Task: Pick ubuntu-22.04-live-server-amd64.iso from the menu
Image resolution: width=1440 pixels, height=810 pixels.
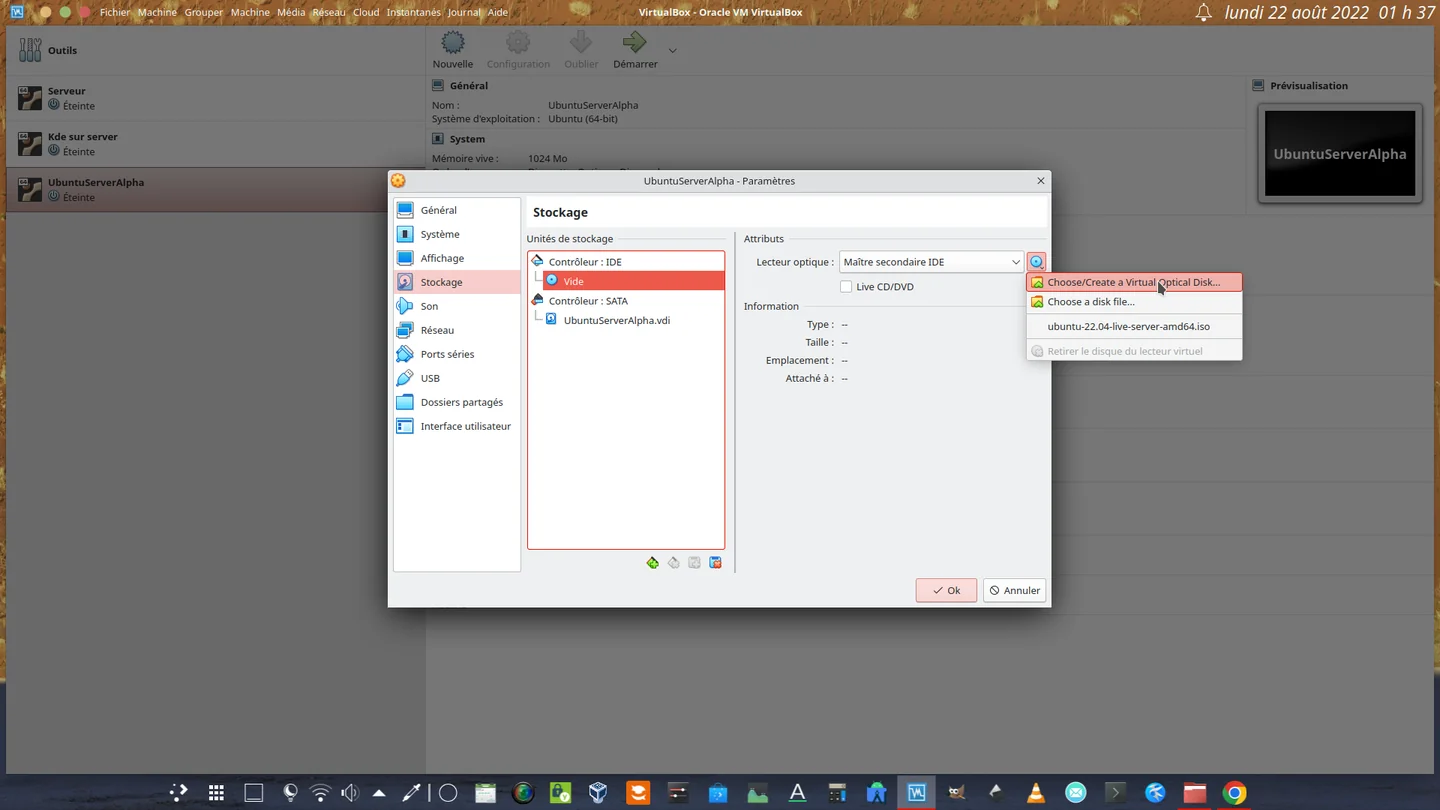Action: [1134, 327]
